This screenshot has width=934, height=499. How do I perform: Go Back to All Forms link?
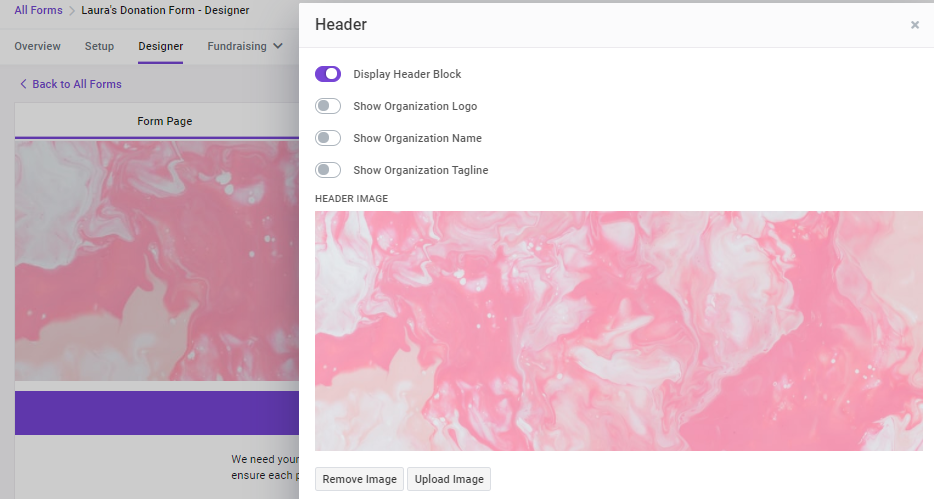tap(77, 84)
